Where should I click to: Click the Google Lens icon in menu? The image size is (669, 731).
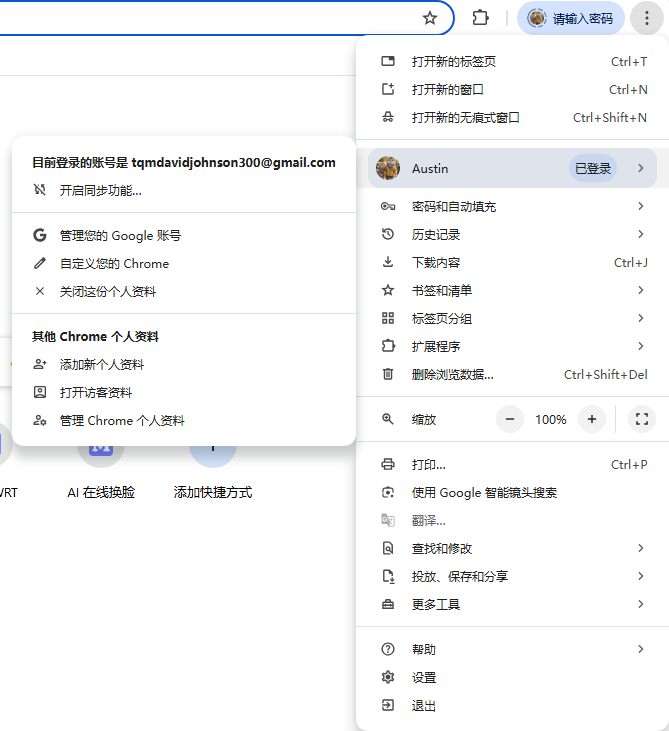click(388, 492)
